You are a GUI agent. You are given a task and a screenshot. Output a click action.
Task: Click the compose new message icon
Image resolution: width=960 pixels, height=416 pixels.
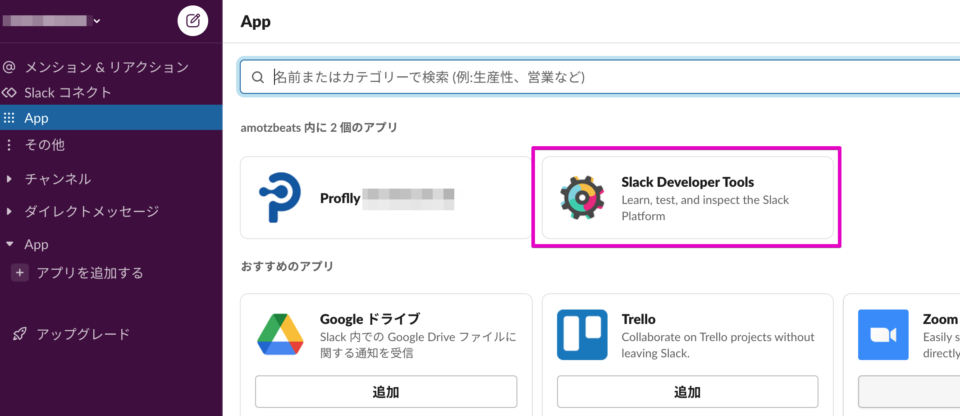tap(193, 21)
